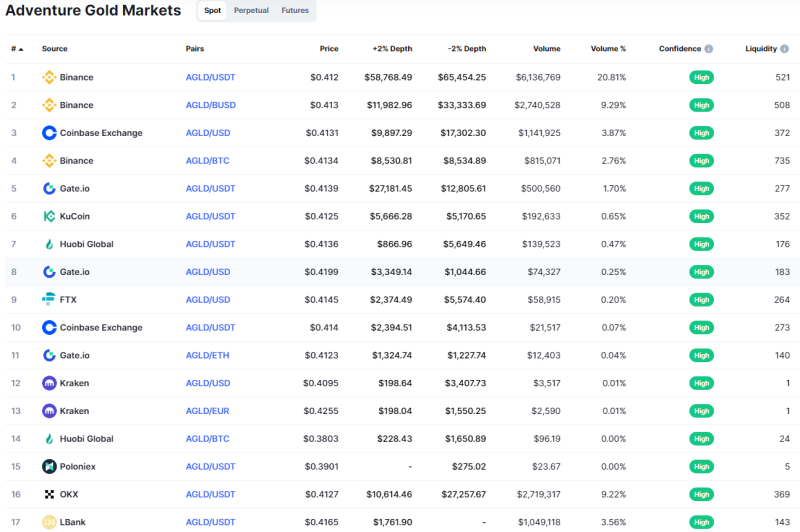Screen dimensions: 800x532
Task: Open AGLD/USD pair on FTX
Action: (x=208, y=299)
